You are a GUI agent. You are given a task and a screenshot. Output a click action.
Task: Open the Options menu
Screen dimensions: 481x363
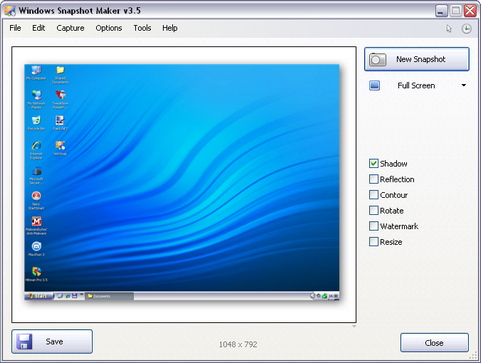(x=109, y=28)
